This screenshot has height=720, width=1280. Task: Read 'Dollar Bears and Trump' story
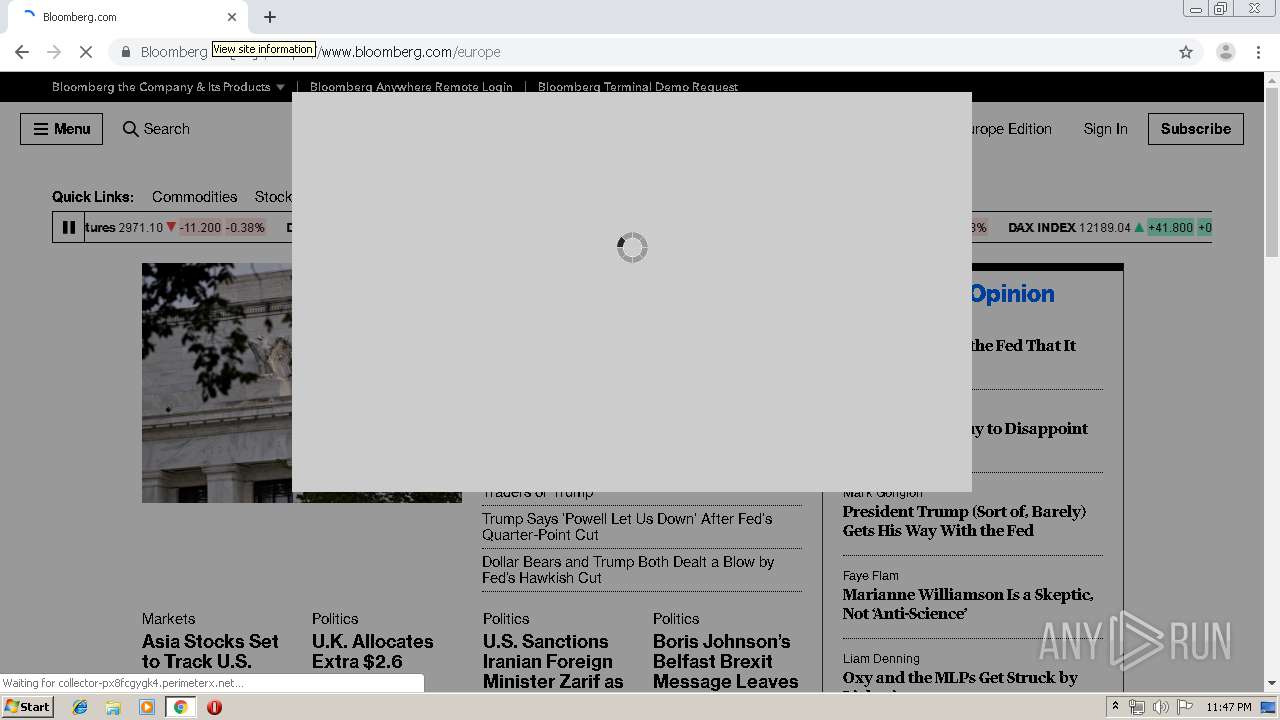pos(628,570)
